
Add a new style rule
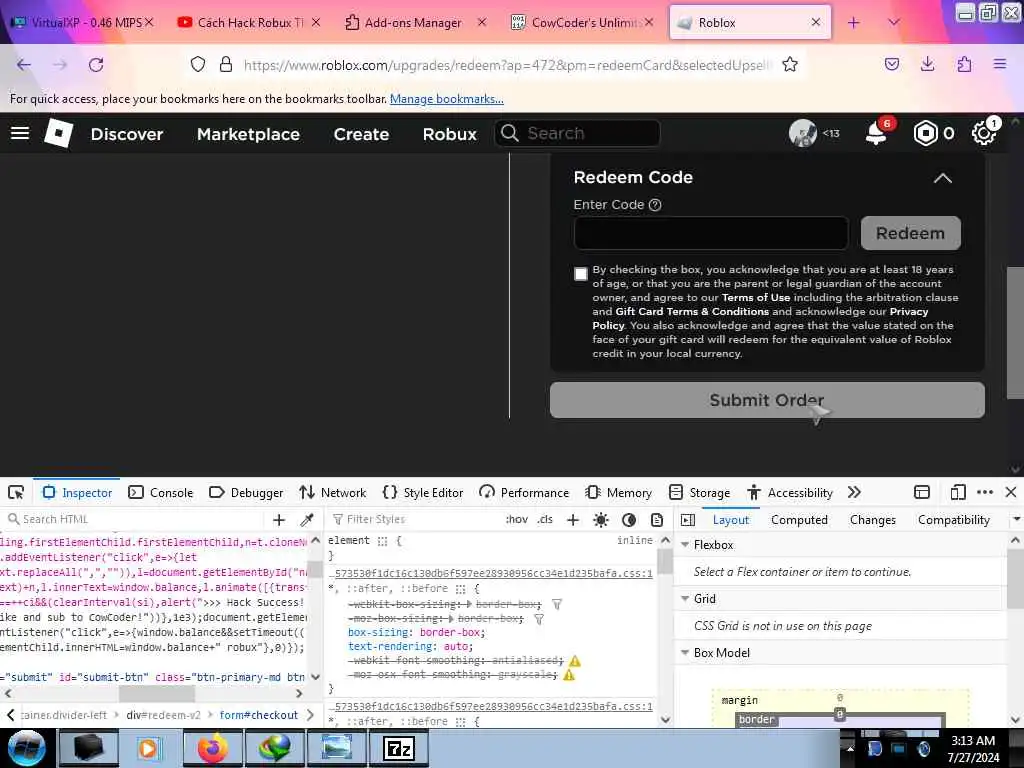[573, 520]
